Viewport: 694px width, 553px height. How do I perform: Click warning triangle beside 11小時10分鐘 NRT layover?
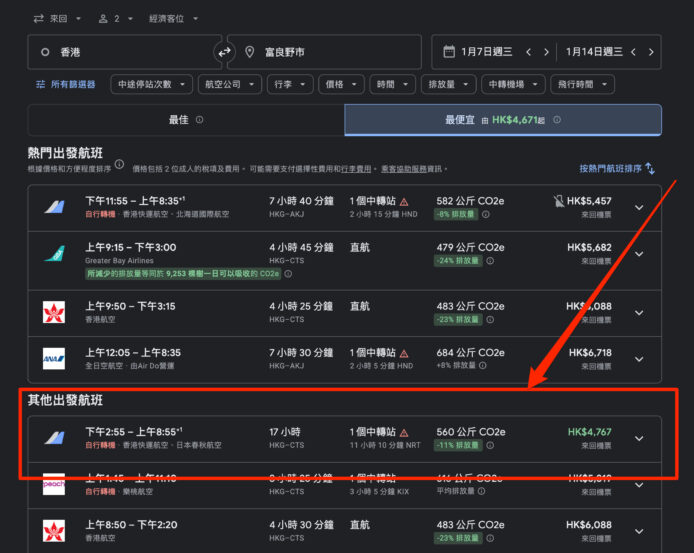point(404,433)
